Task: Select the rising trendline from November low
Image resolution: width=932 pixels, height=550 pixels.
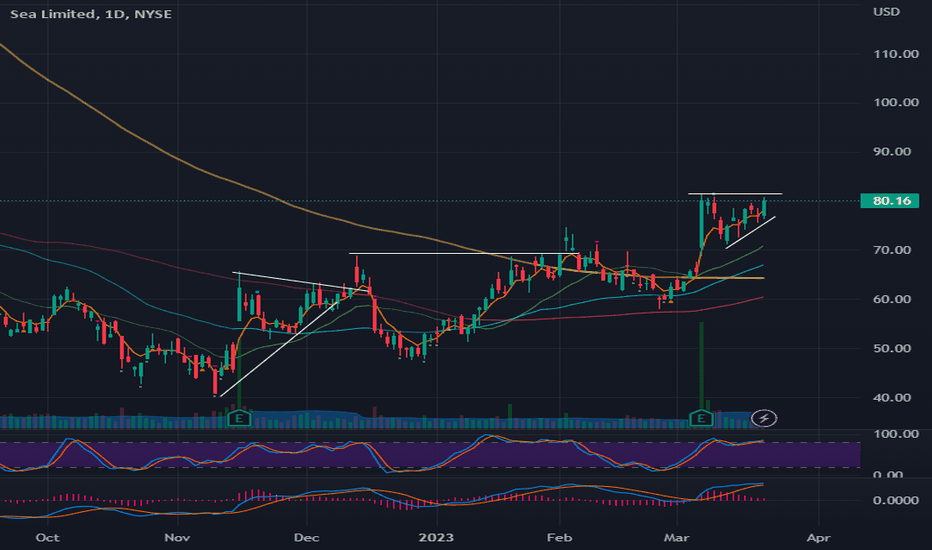Action: 279,348
